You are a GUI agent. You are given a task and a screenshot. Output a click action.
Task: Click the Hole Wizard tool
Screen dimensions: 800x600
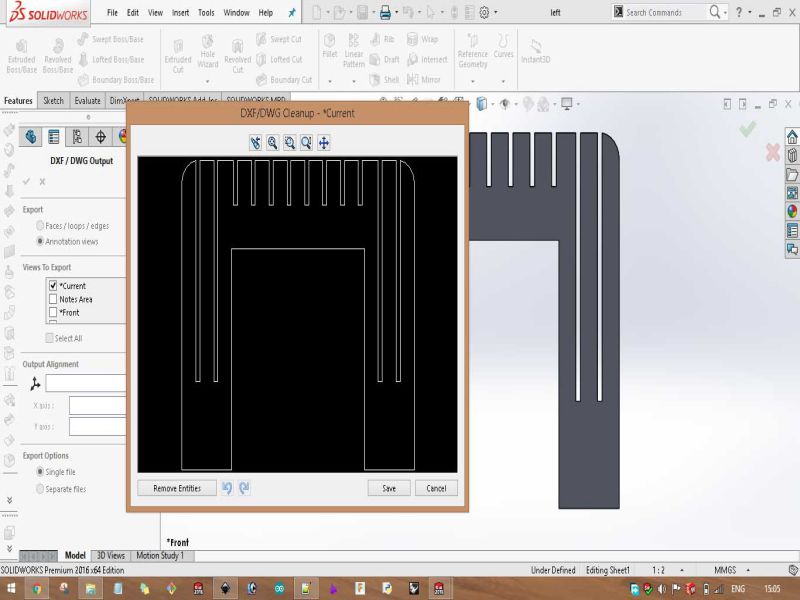click(208, 51)
